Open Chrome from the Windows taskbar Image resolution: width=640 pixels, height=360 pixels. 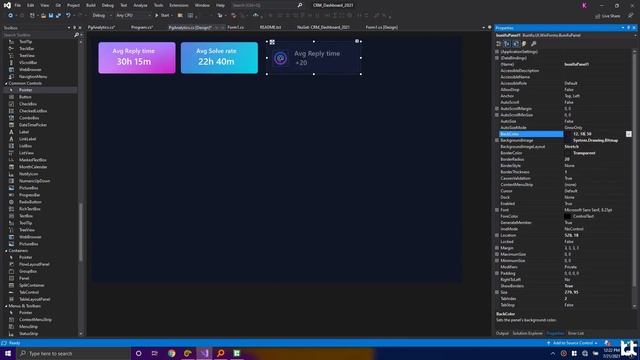[171, 353]
